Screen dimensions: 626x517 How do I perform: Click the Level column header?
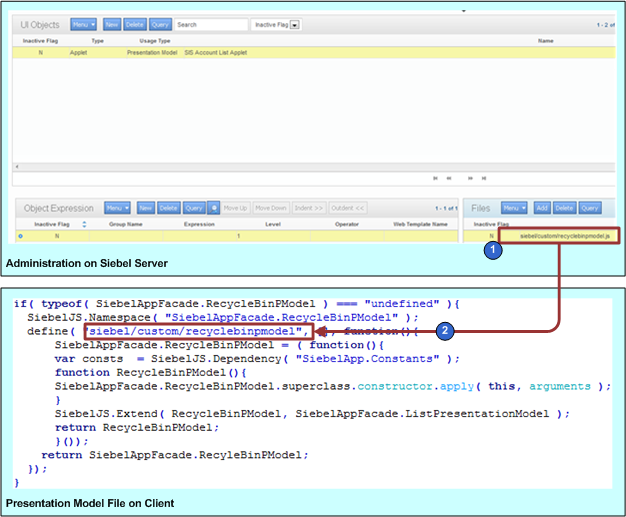(273, 224)
